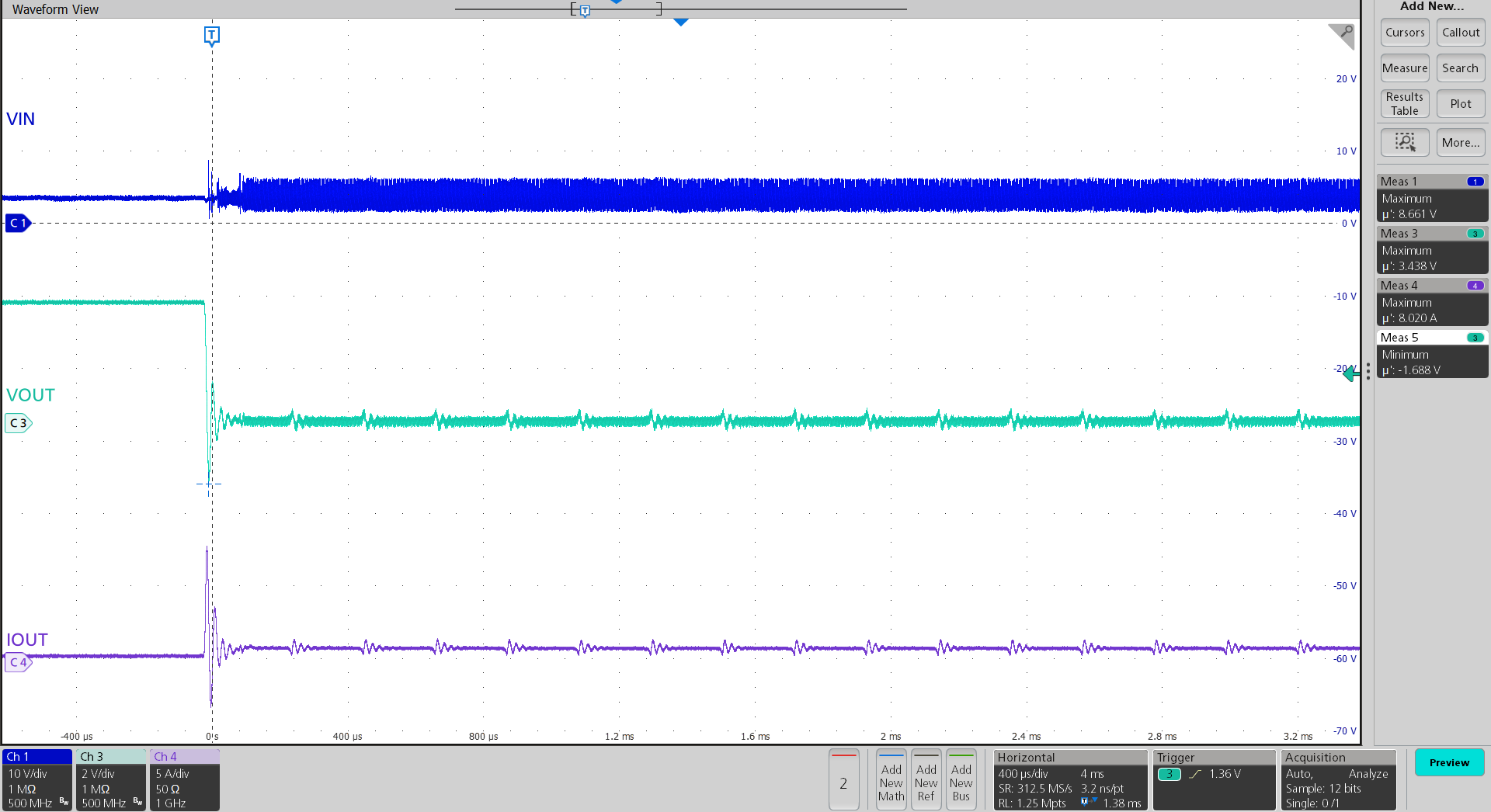Click the trigger position T marker

[x=212, y=36]
